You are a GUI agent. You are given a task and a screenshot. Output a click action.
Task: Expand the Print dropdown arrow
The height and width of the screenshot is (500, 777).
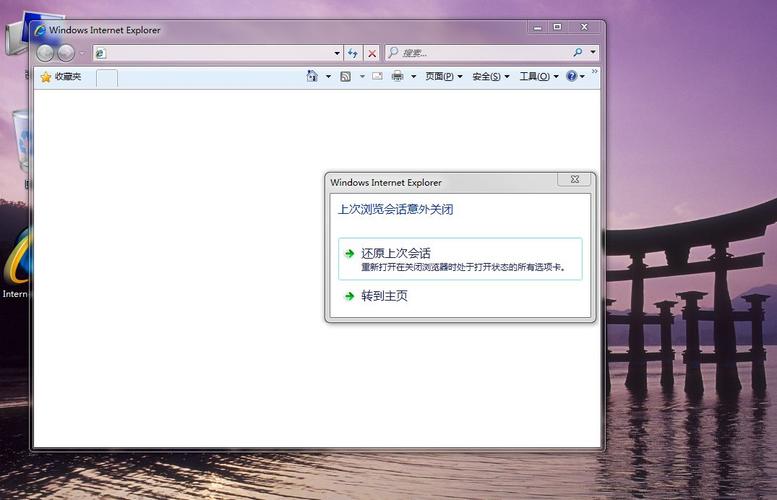click(413, 76)
